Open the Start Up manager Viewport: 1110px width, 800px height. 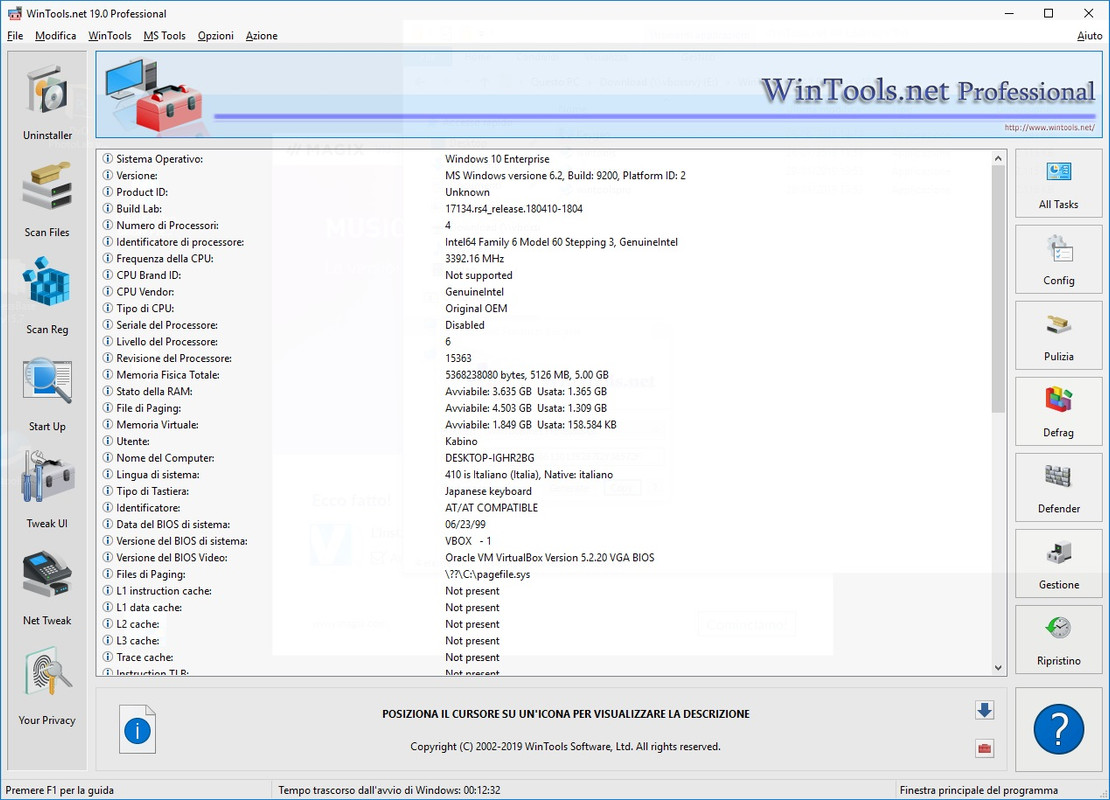click(x=47, y=394)
